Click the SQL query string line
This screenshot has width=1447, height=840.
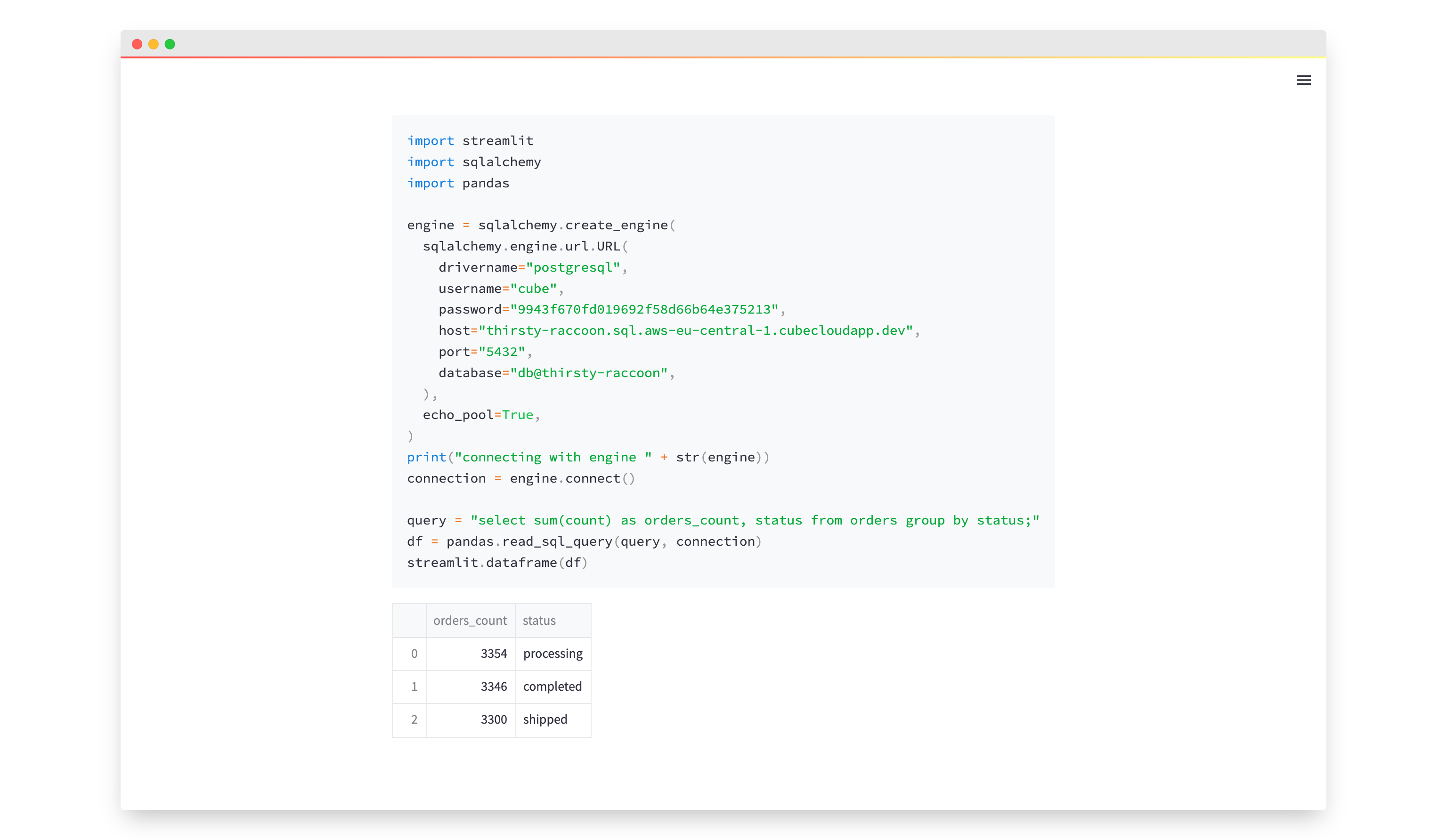click(x=755, y=520)
